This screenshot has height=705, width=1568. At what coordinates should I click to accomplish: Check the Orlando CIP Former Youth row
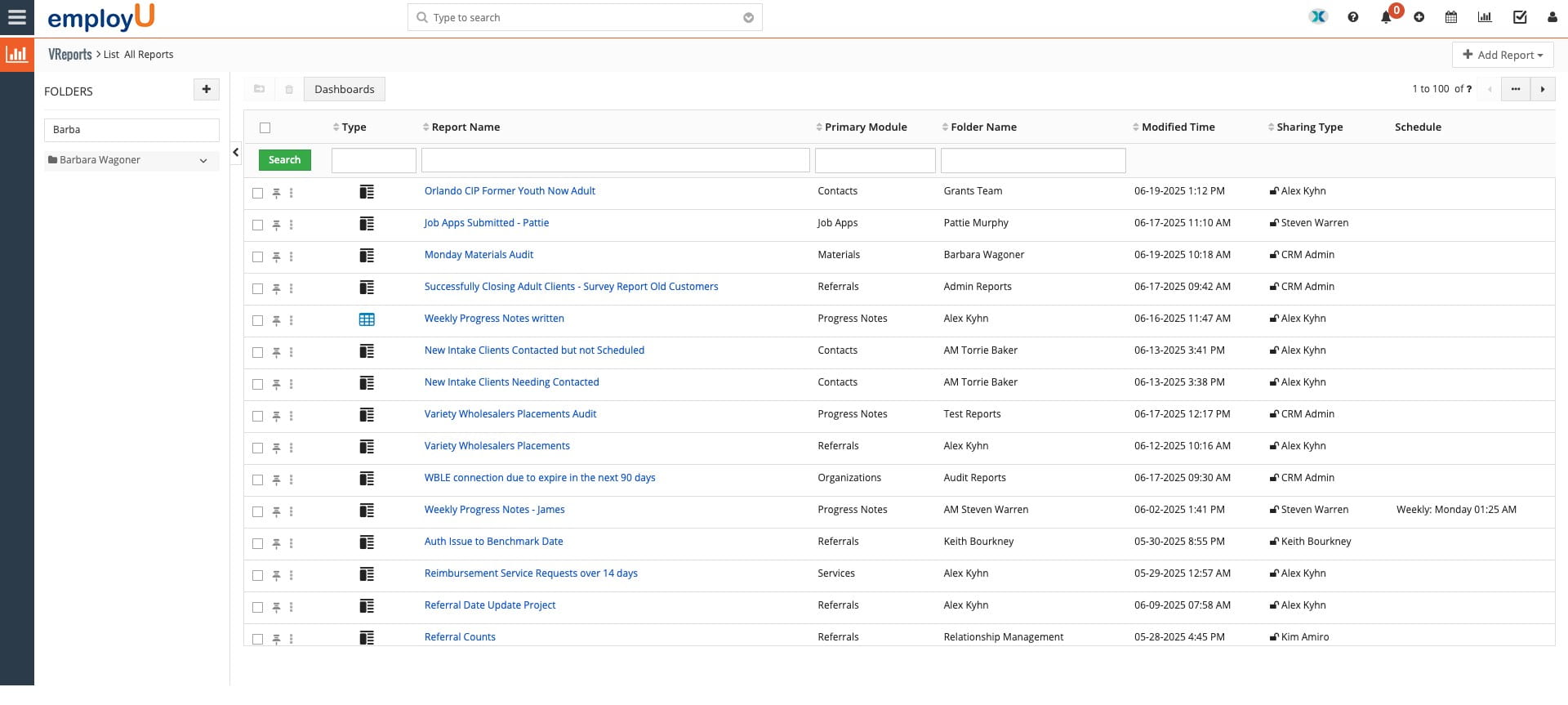click(x=258, y=193)
